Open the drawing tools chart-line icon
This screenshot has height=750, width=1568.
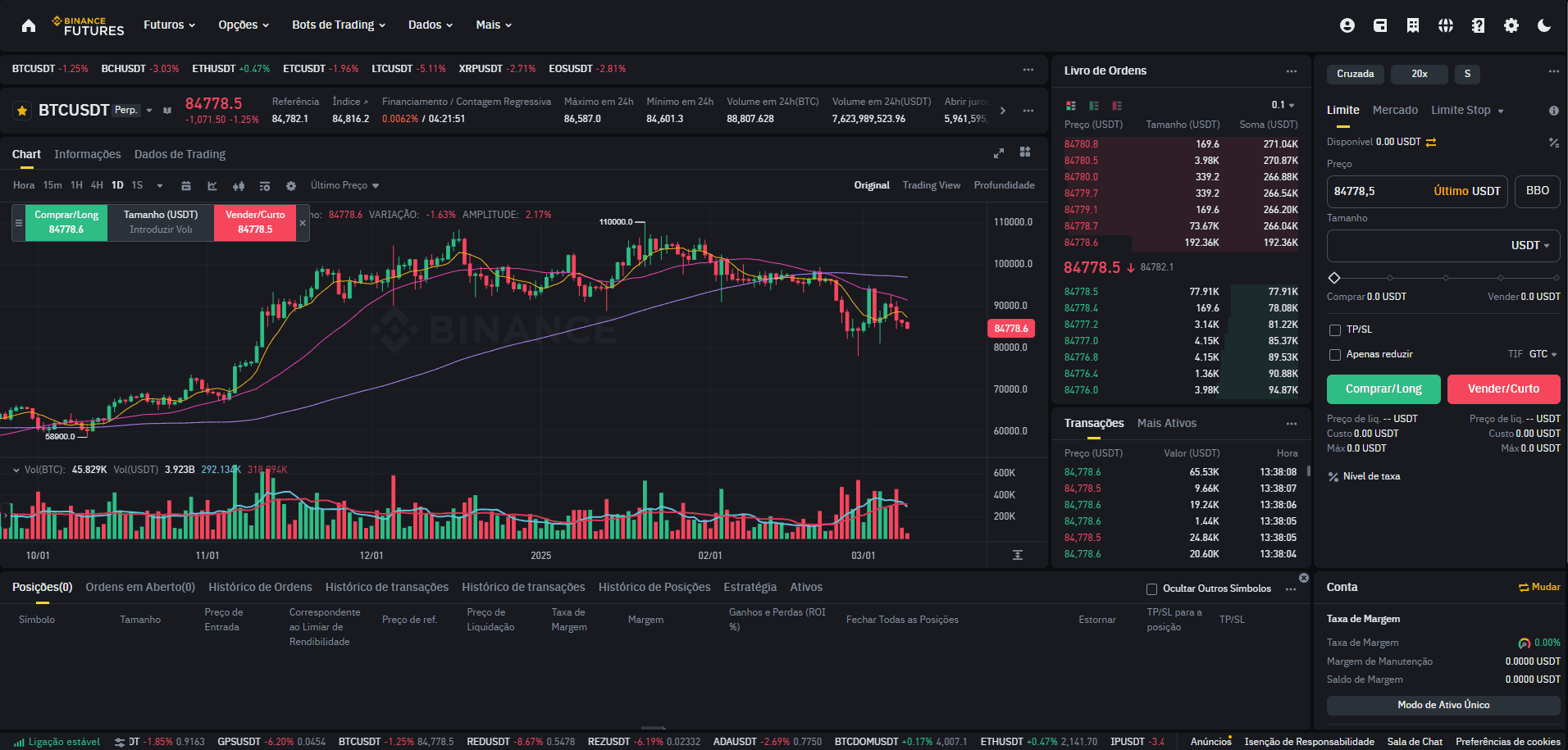(x=212, y=186)
